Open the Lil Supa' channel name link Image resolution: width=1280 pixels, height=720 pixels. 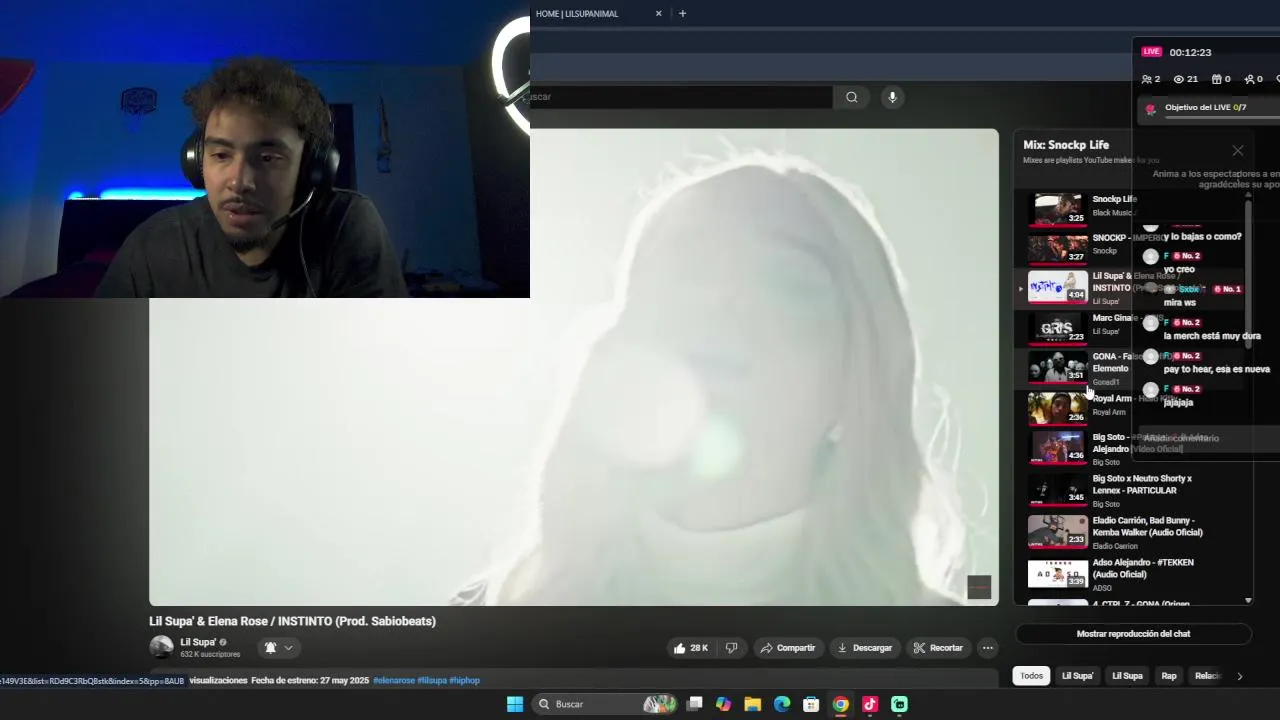point(198,642)
